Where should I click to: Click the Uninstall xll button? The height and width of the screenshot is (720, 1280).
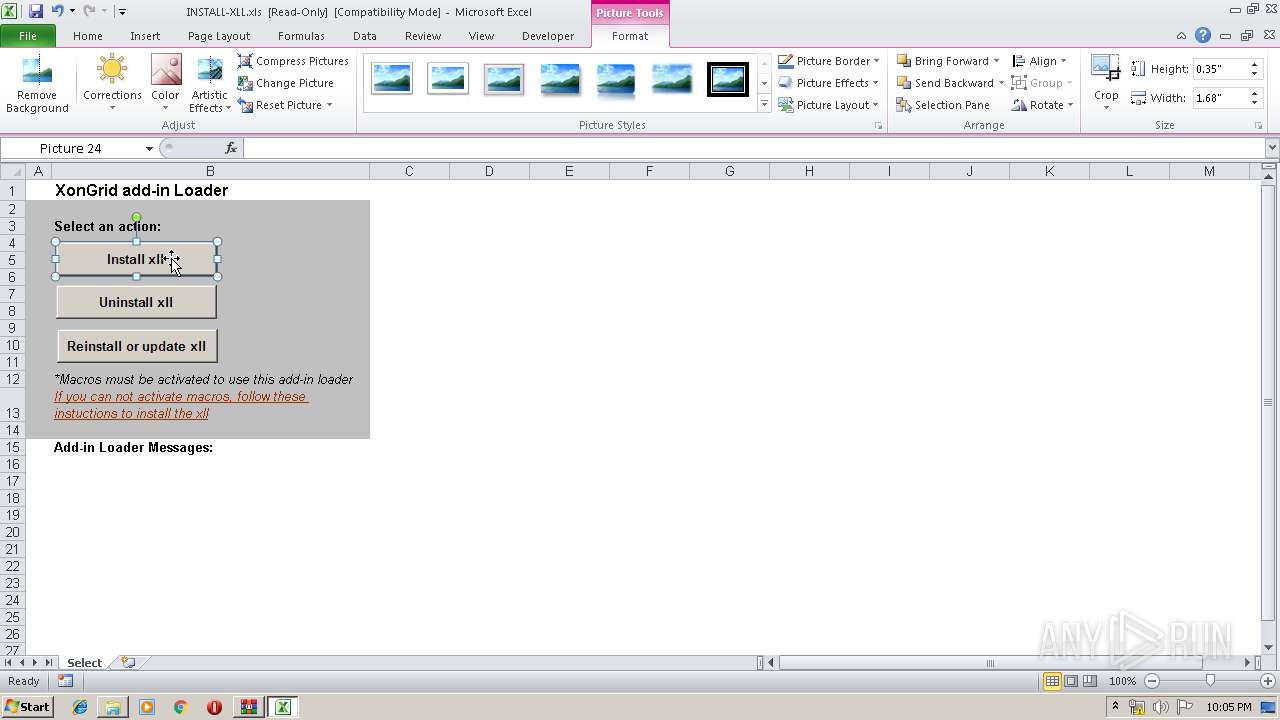[x=136, y=302]
